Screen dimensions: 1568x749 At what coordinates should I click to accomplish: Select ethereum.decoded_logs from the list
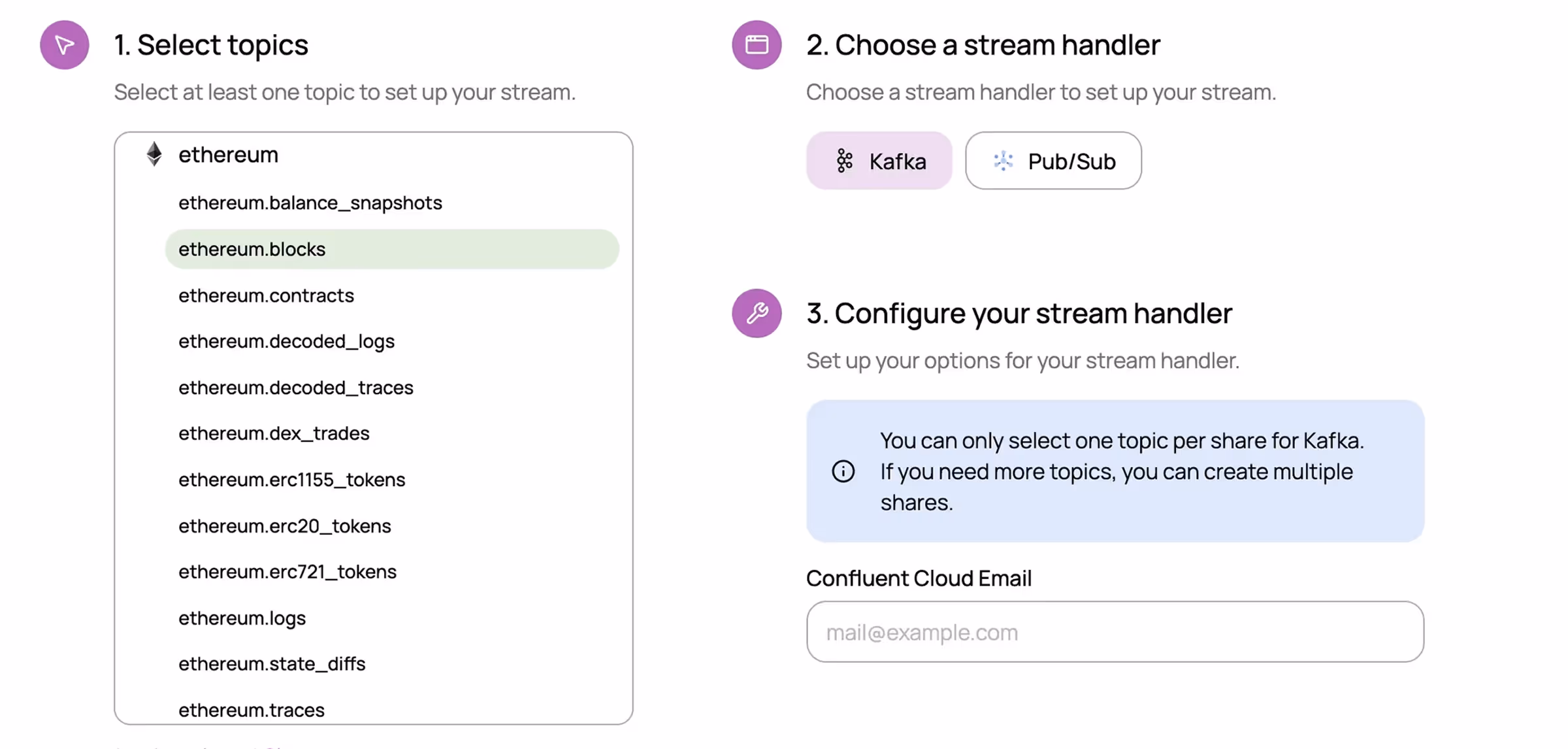(x=286, y=341)
